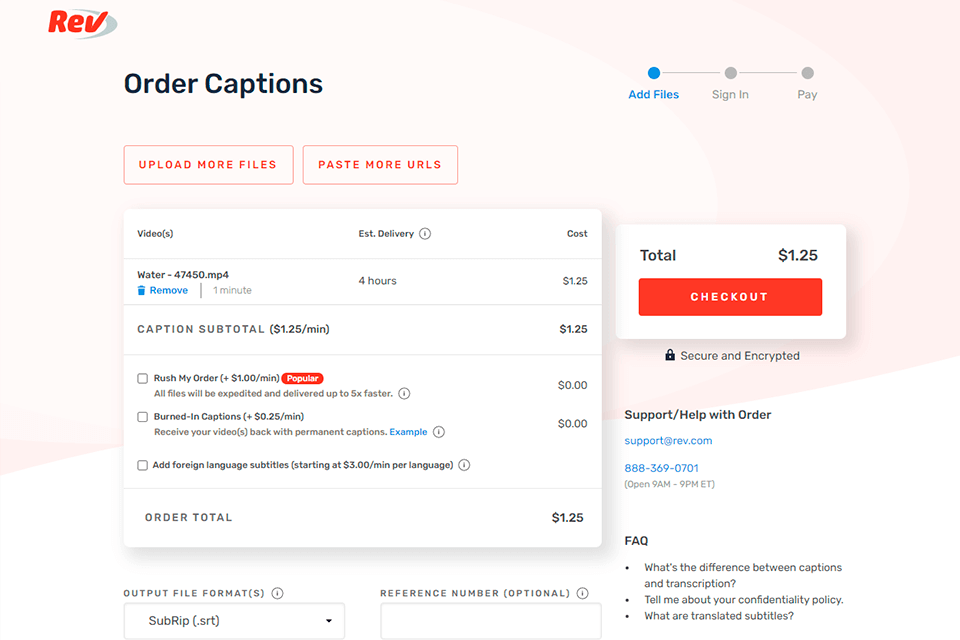Click the Rev logo
The image size is (960, 640).
click(80, 22)
